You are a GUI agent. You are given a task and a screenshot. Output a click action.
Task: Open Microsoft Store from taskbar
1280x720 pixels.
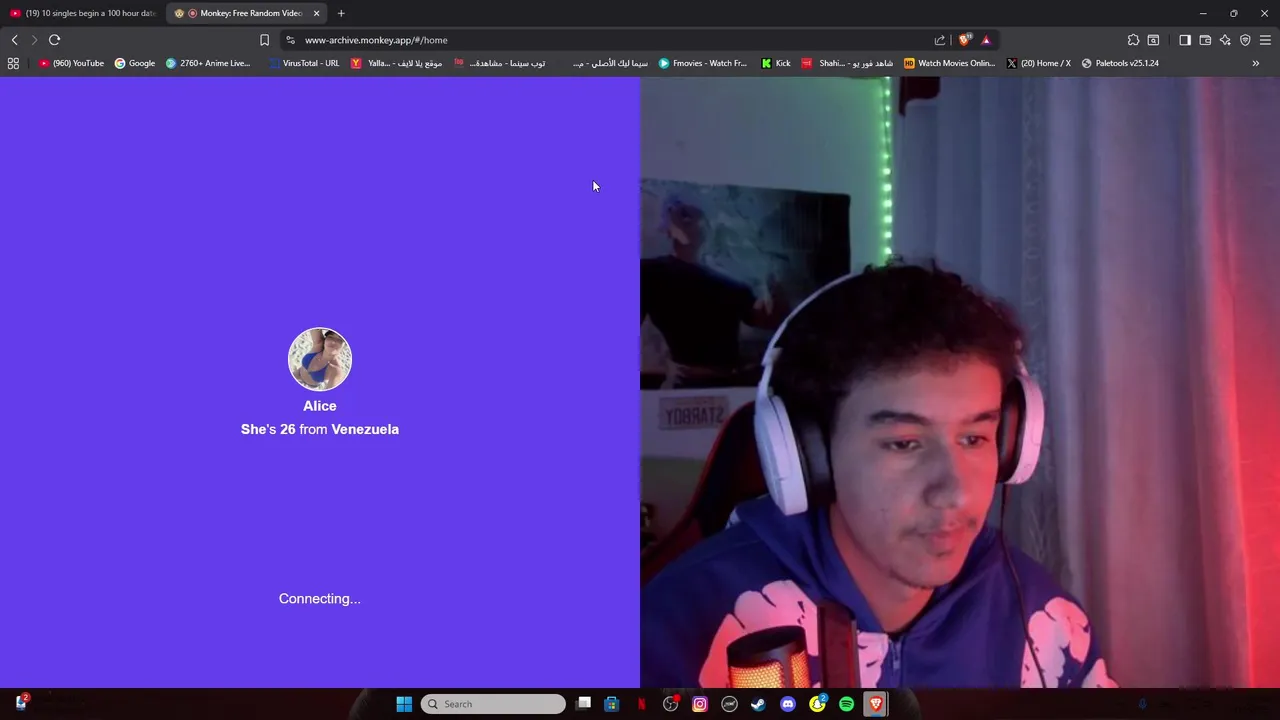click(x=612, y=704)
